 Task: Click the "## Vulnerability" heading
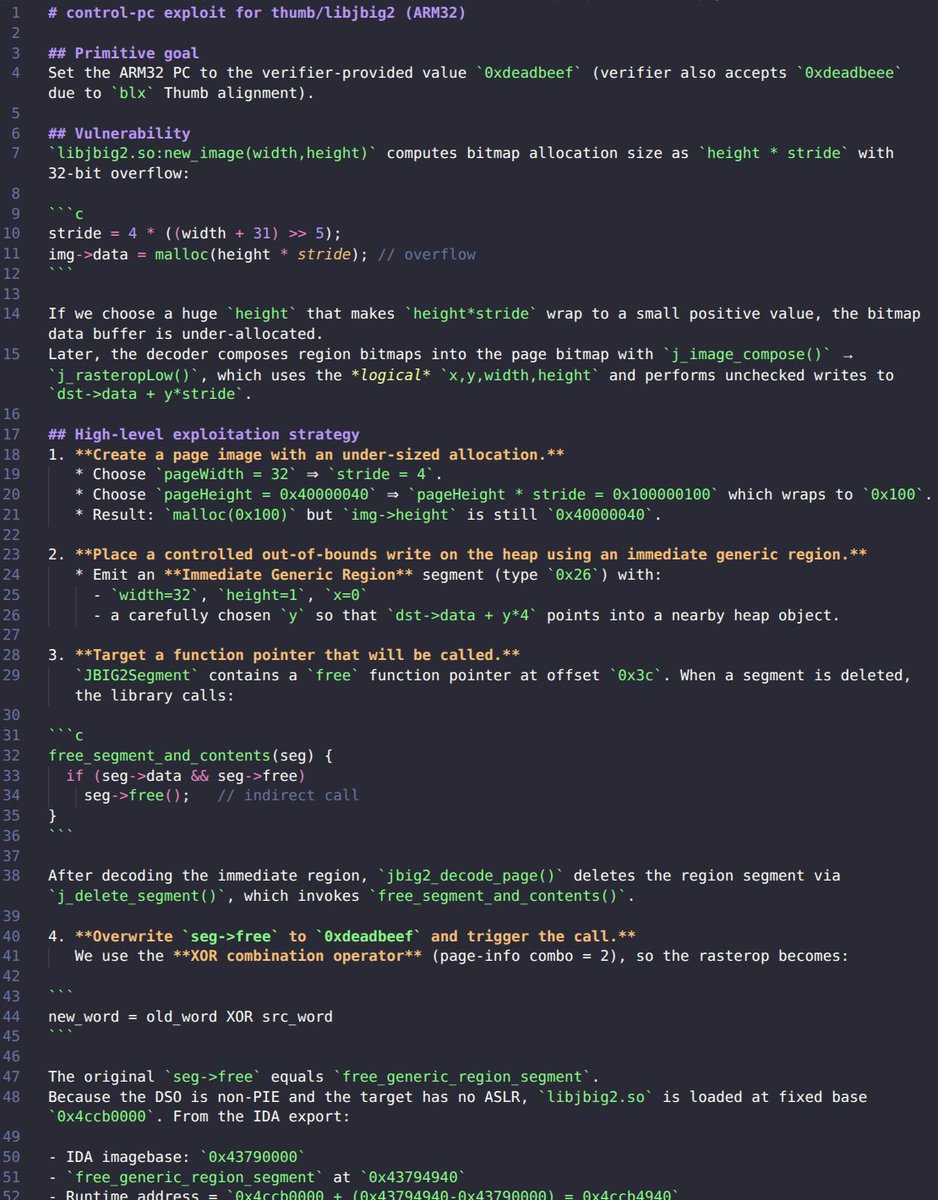(119, 133)
